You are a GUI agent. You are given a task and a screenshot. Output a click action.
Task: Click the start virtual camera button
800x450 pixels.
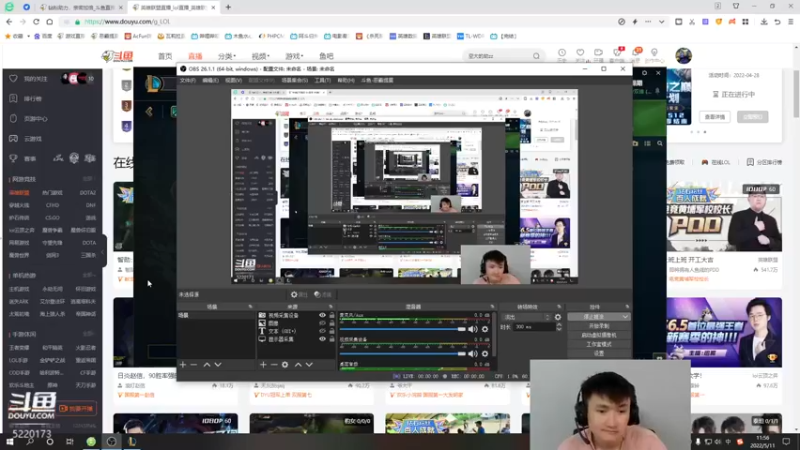tap(598, 335)
